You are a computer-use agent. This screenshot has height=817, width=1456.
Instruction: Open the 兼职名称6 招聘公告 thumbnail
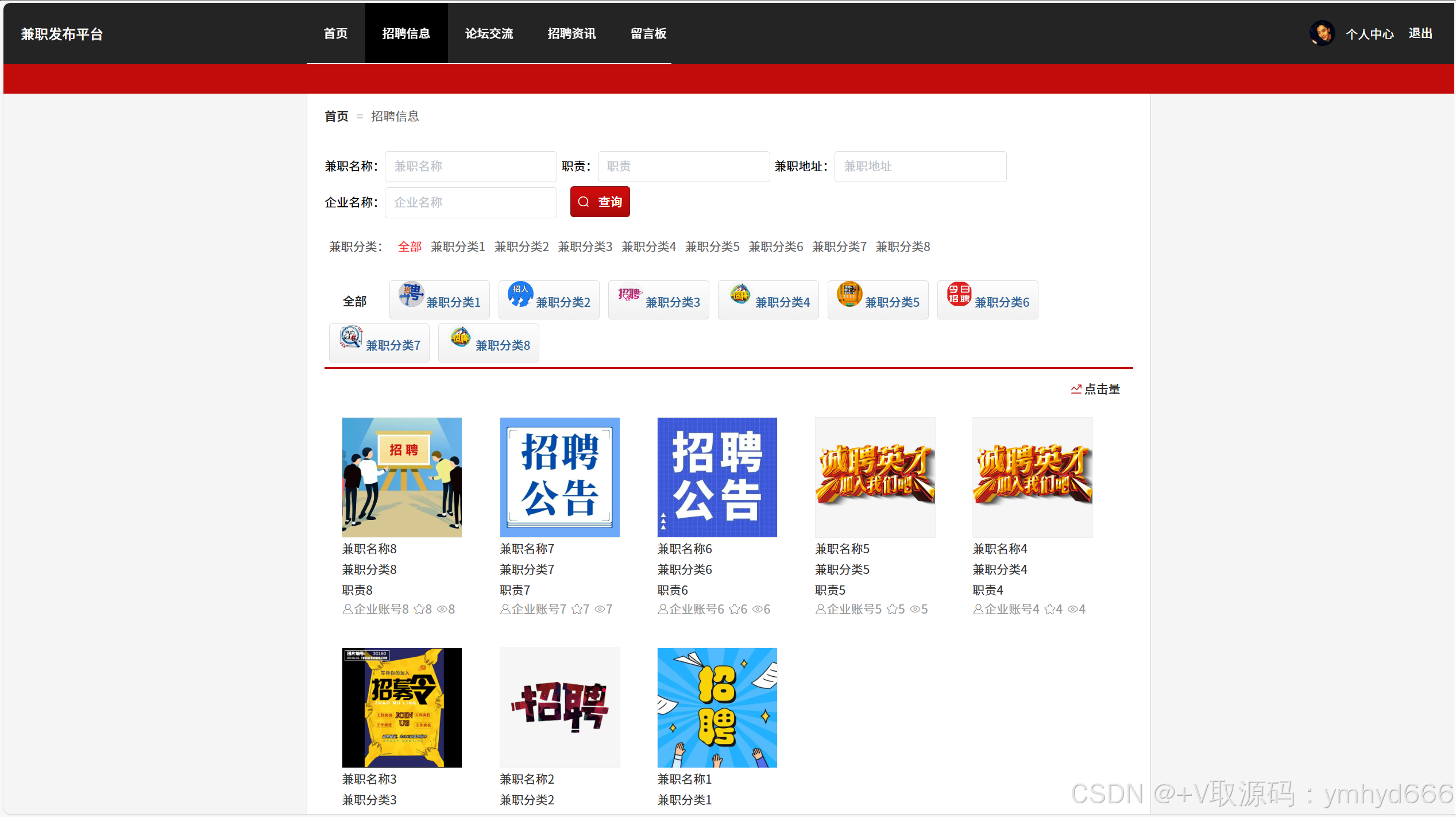coord(717,477)
